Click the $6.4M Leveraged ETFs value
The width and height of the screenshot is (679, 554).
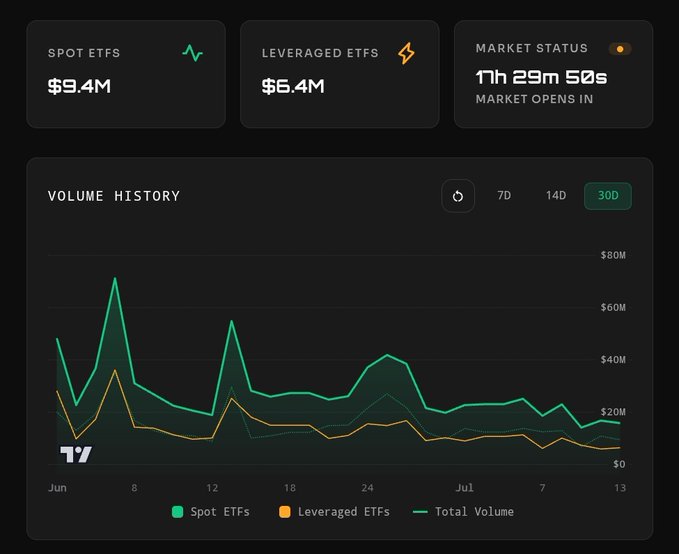293,86
